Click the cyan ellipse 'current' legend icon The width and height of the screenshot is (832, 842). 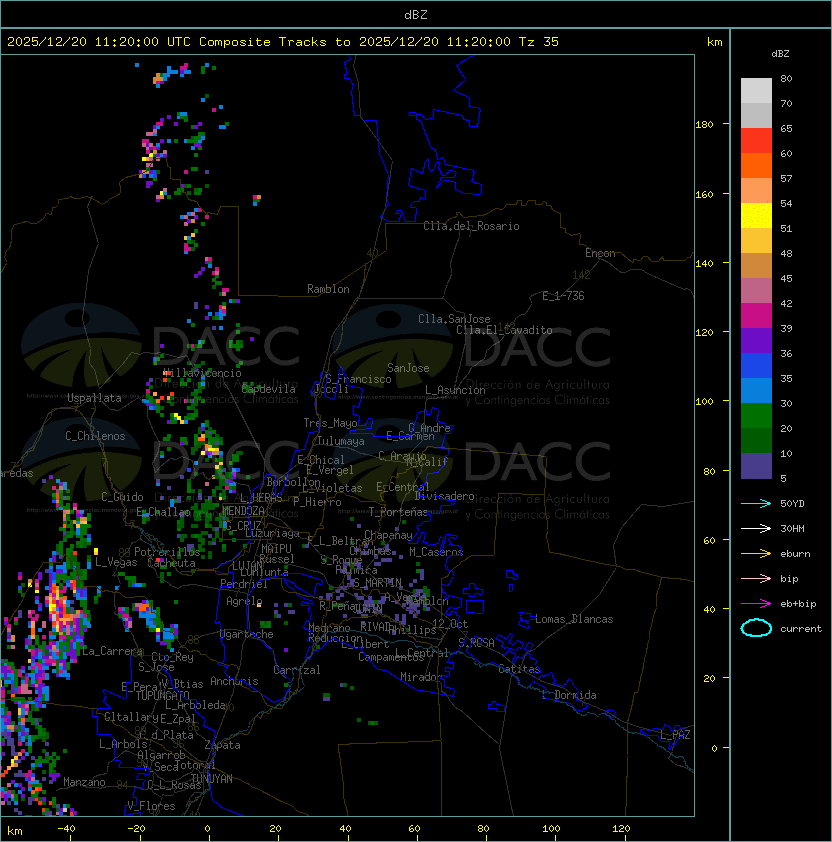click(756, 628)
